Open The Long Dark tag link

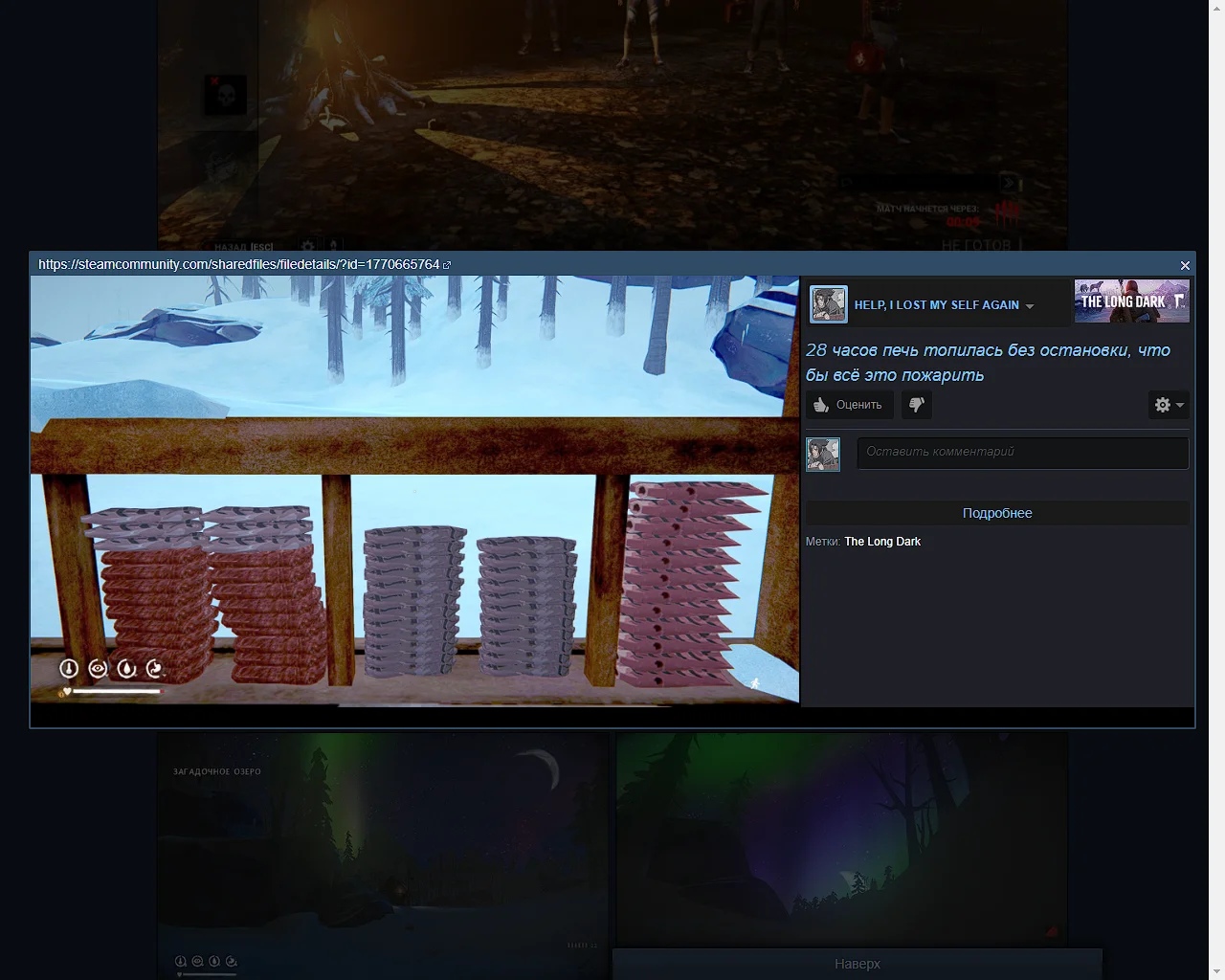coord(882,542)
